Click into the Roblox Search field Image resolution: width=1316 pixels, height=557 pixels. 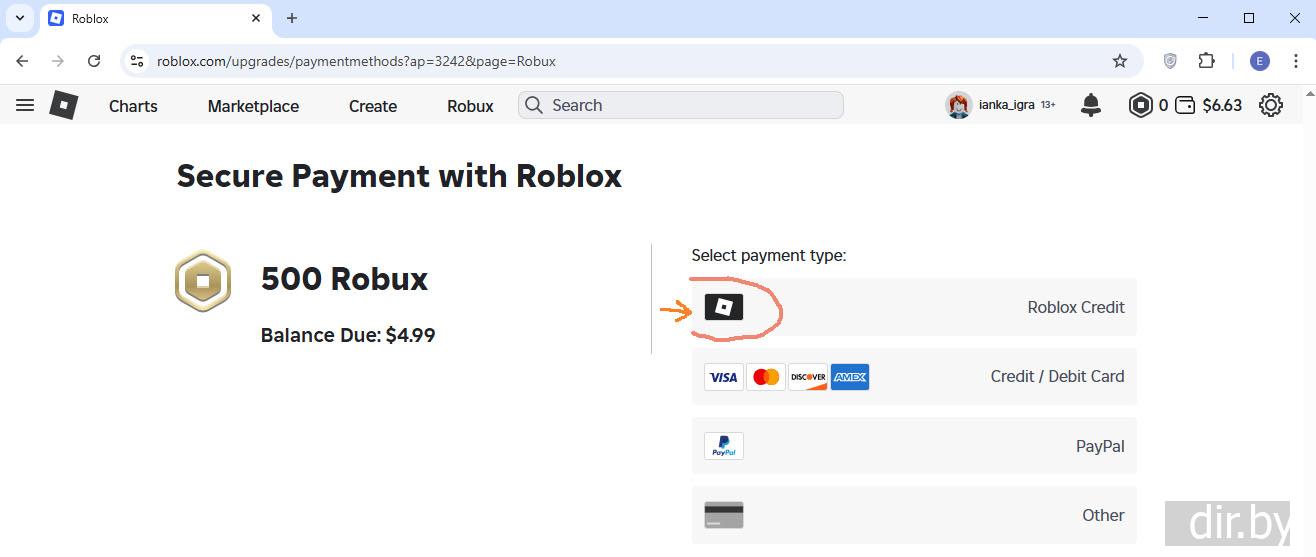pyautogui.click(x=690, y=105)
